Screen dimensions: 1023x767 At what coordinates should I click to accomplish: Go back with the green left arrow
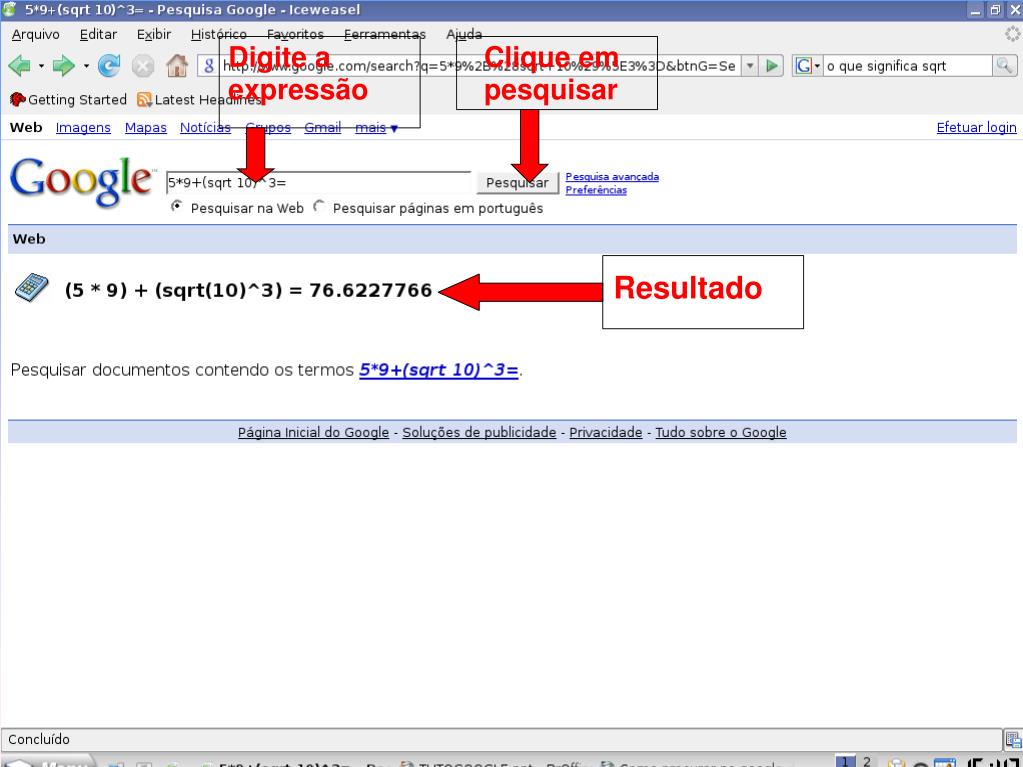tap(20, 66)
